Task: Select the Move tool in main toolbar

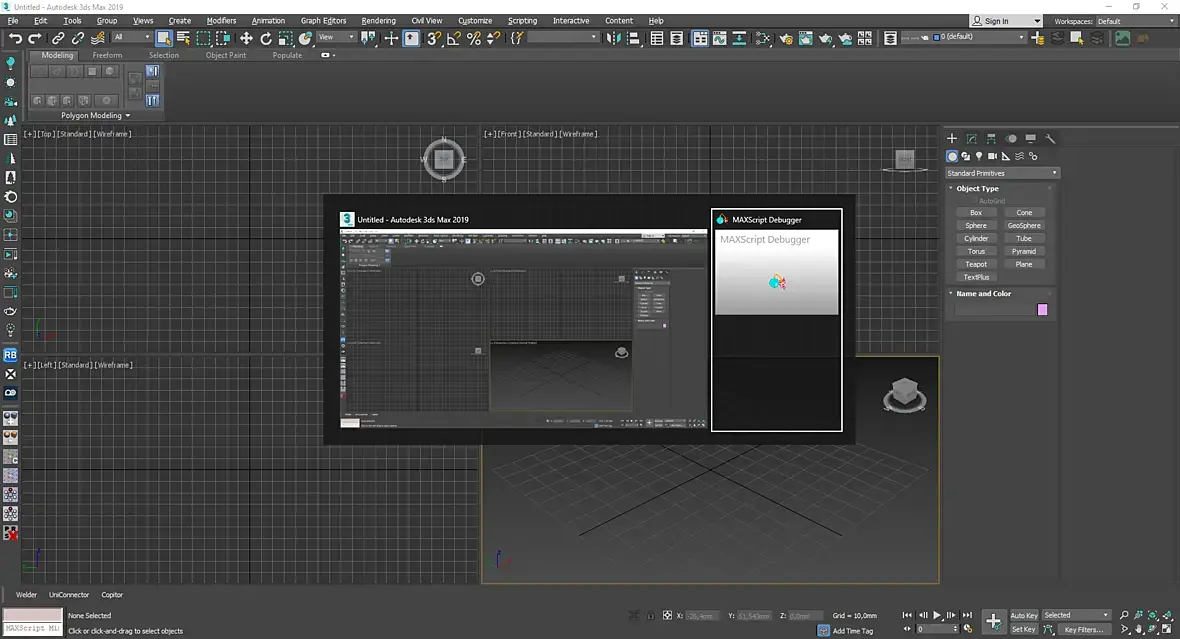Action: [x=246, y=38]
